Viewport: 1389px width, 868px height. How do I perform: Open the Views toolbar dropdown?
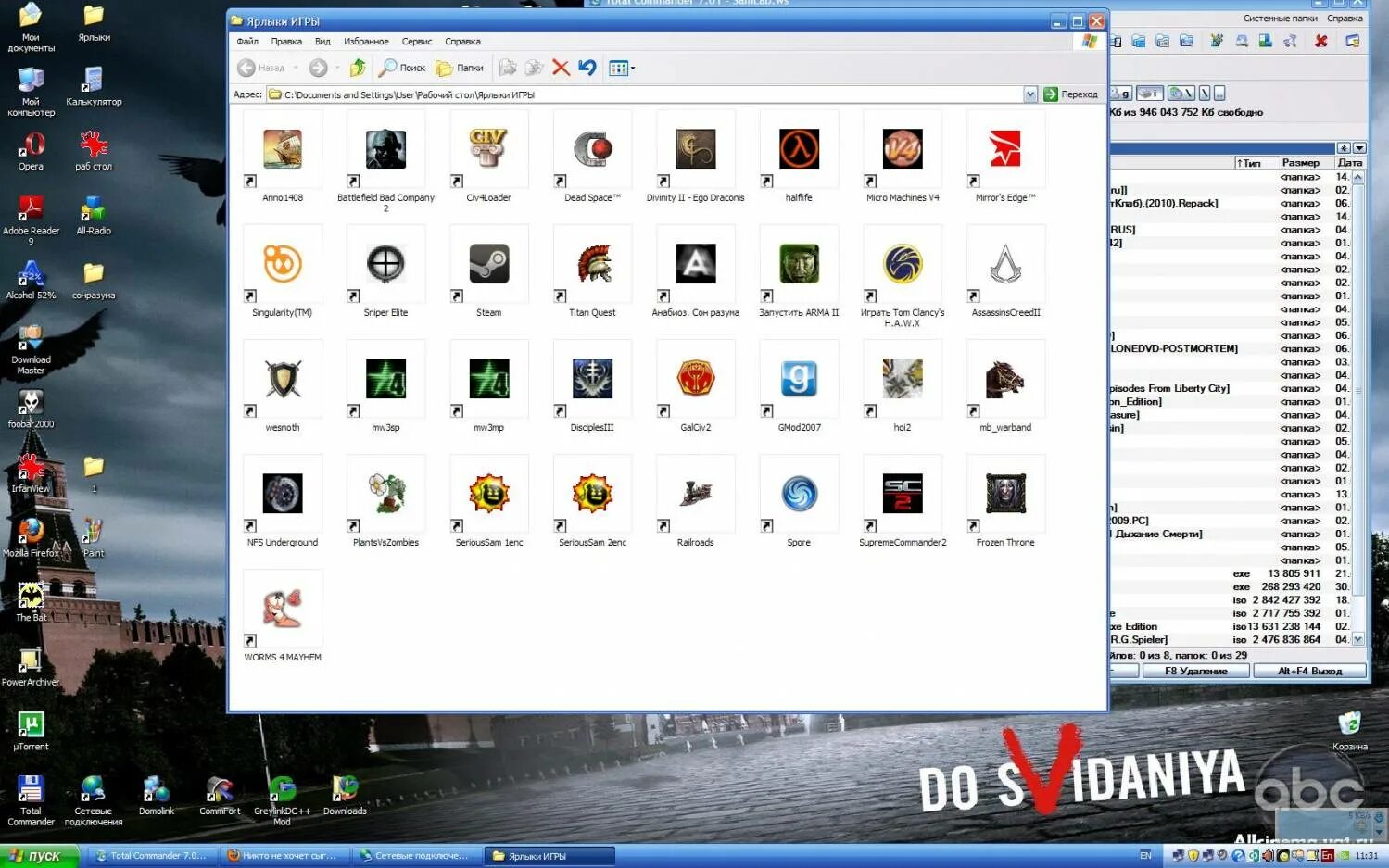tap(622, 68)
